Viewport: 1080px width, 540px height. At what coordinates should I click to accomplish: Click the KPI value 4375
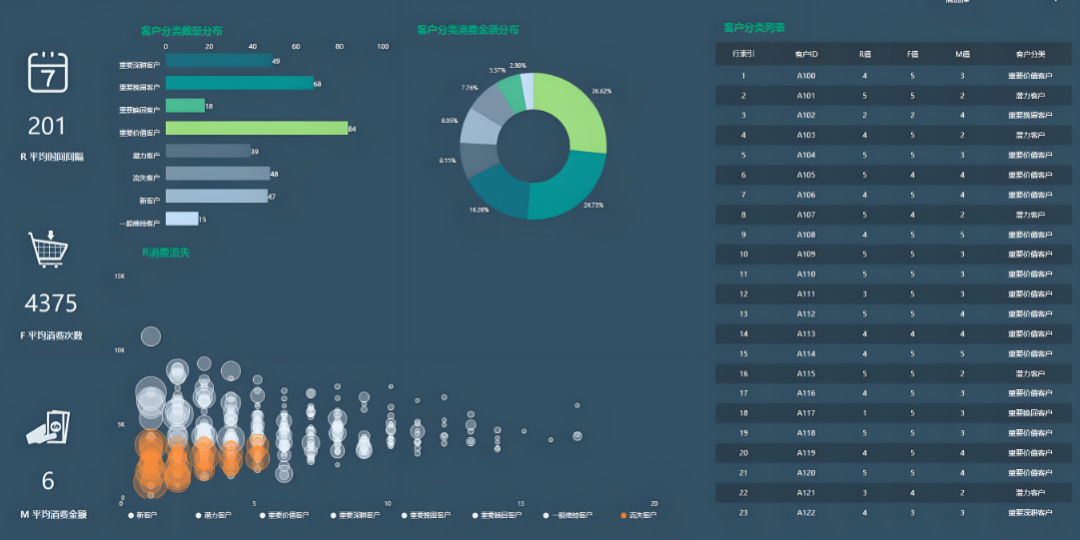(51, 303)
